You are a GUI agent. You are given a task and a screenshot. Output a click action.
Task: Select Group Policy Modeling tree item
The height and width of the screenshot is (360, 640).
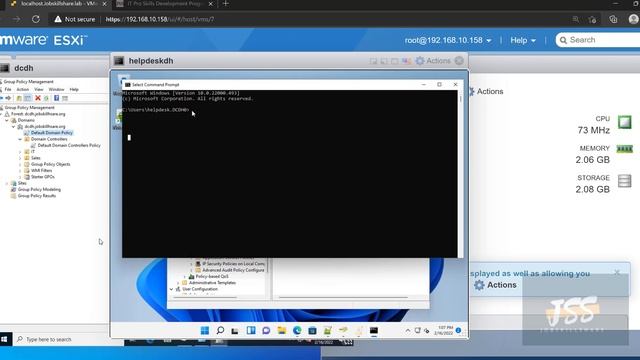tap(39, 189)
